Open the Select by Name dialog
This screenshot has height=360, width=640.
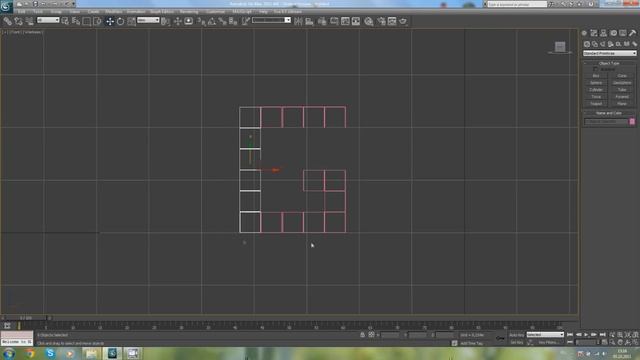click(x=76, y=21)
